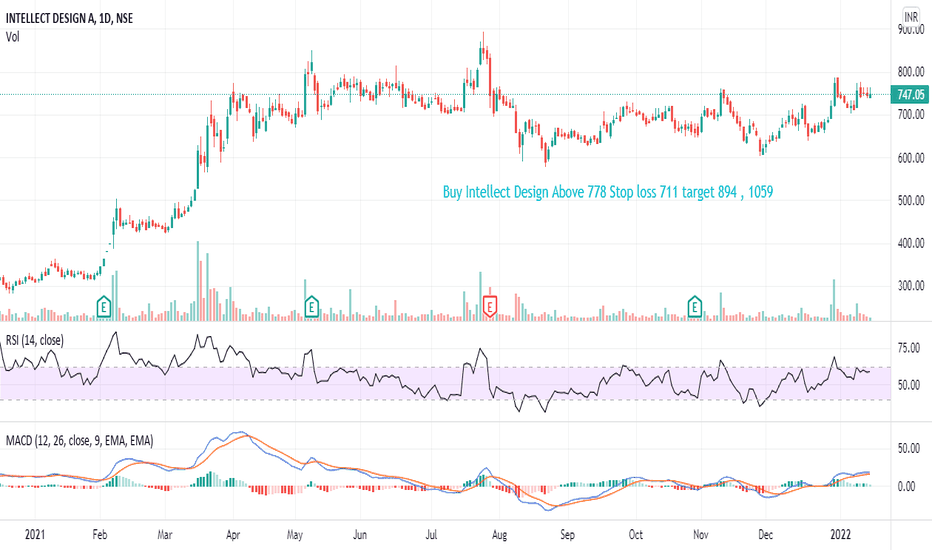Click the INR currency badge
The image size is (932, 550).
911,17
